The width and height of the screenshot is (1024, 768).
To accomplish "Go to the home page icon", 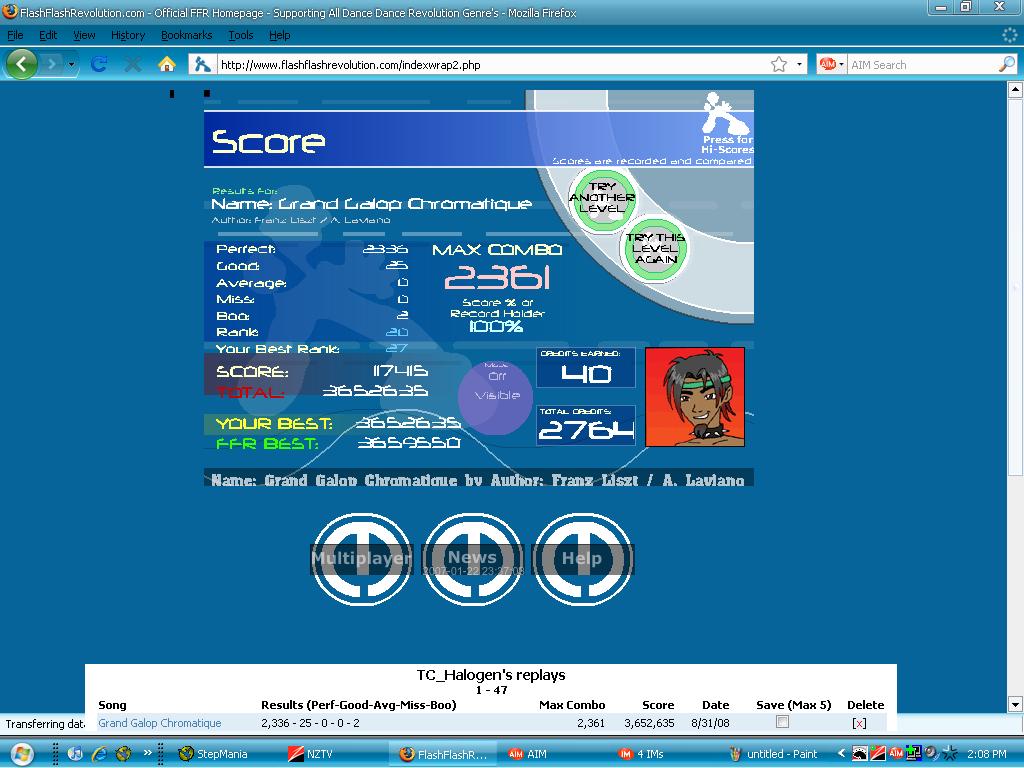I will (x=167, y=64).
